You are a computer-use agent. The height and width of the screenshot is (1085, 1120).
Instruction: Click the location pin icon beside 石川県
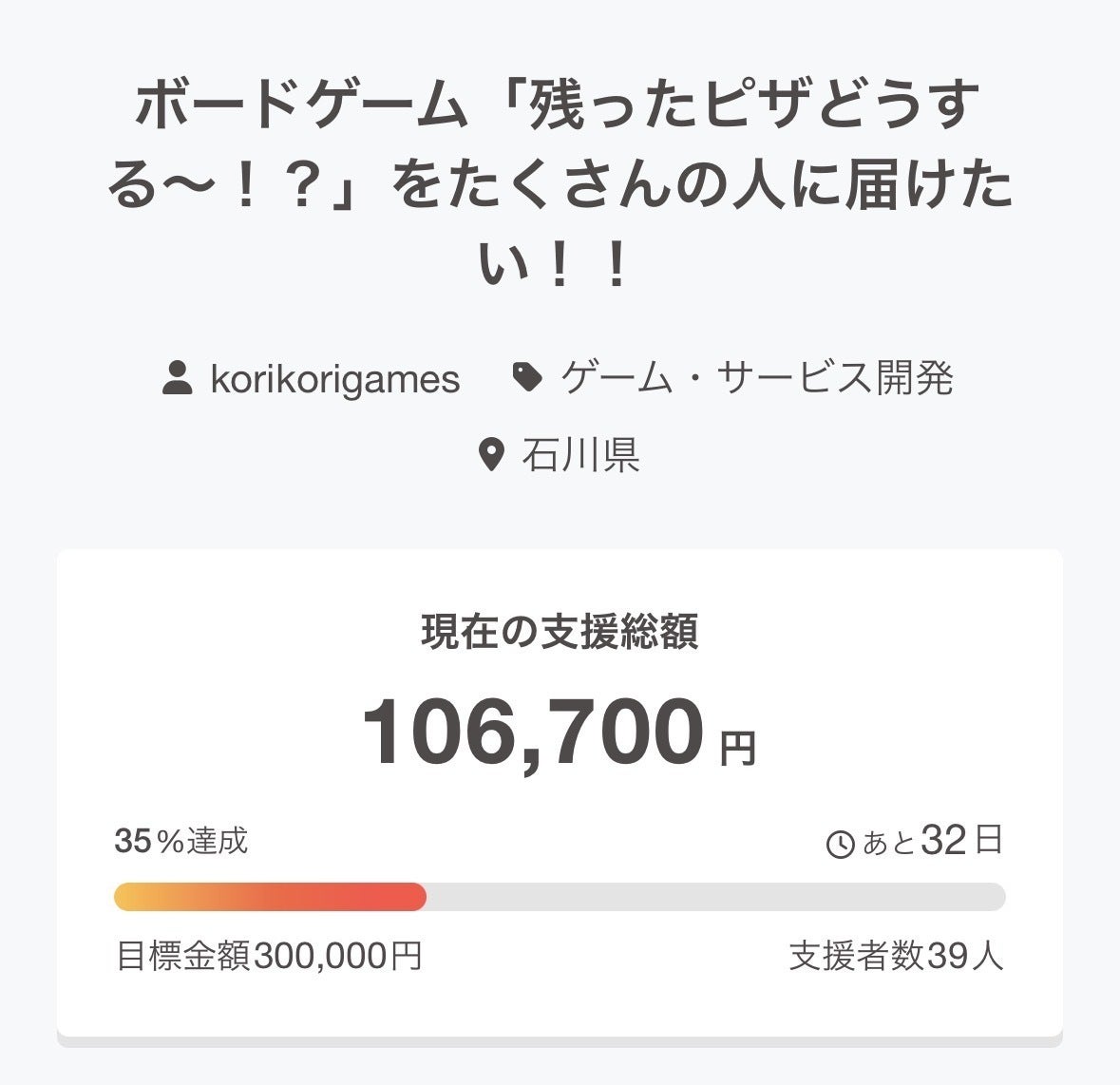click(x=490, y=455)
